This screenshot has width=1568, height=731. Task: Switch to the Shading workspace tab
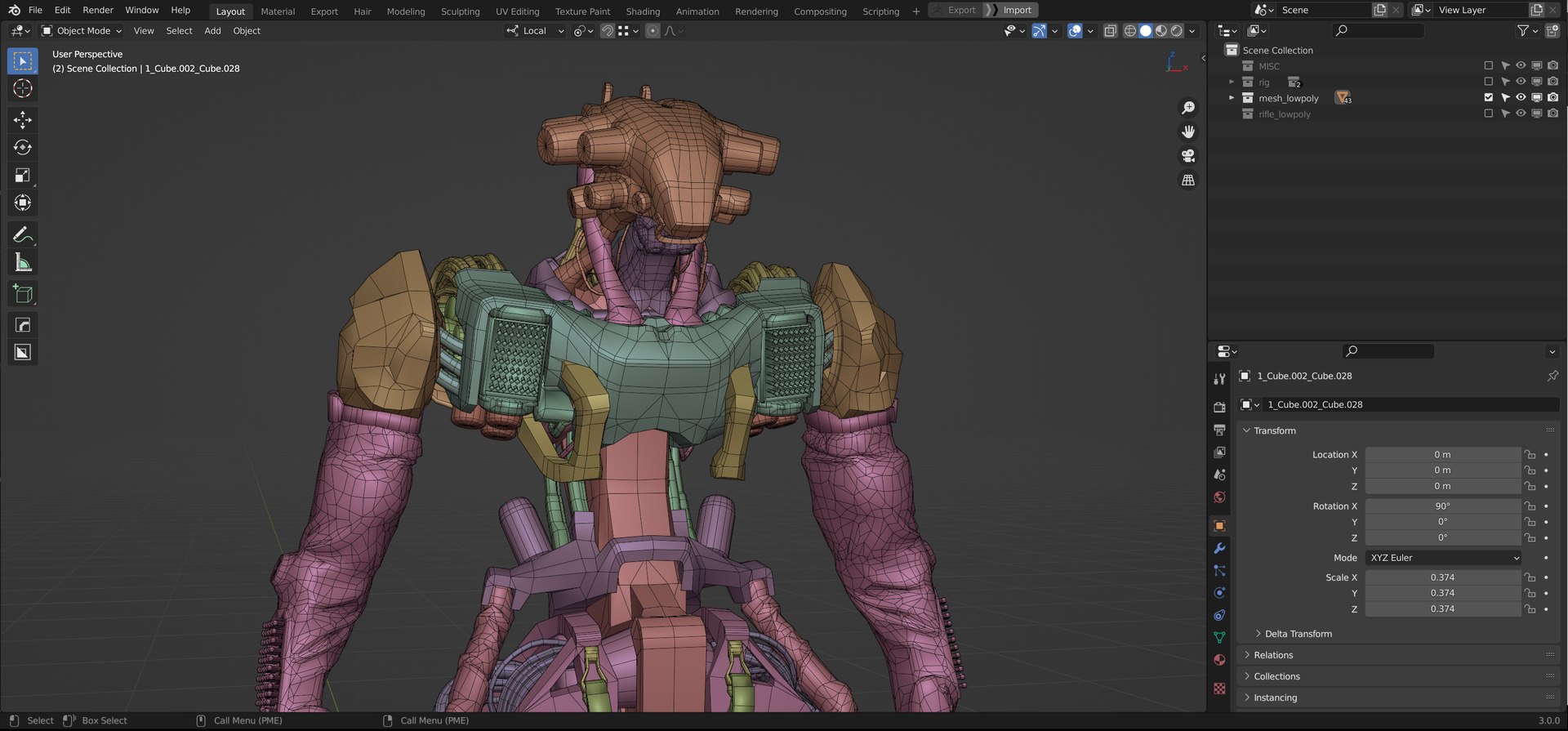(643, 11)
